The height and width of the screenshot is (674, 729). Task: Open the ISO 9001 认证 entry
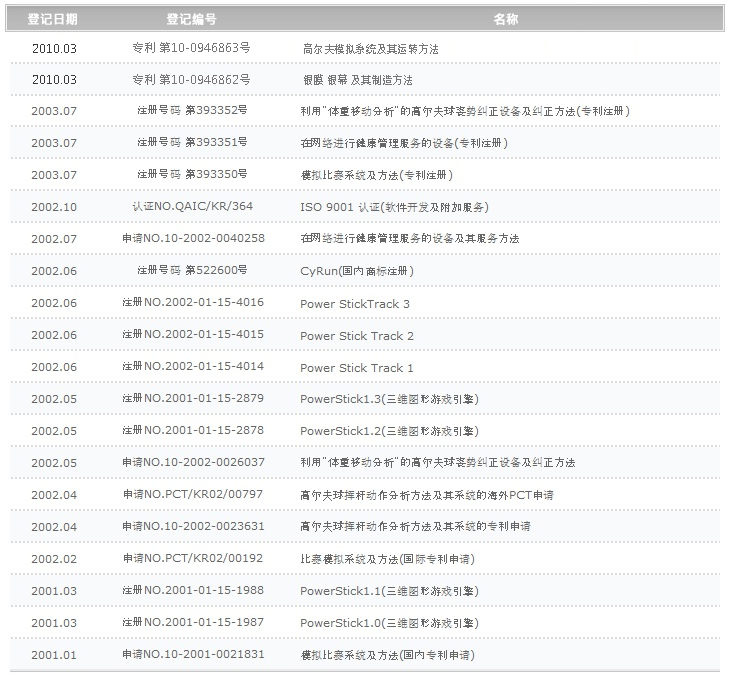coord(394,207)
